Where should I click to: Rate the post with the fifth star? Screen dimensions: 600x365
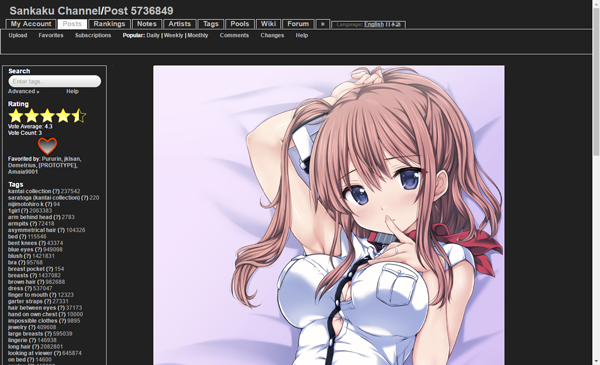(79, 116)
